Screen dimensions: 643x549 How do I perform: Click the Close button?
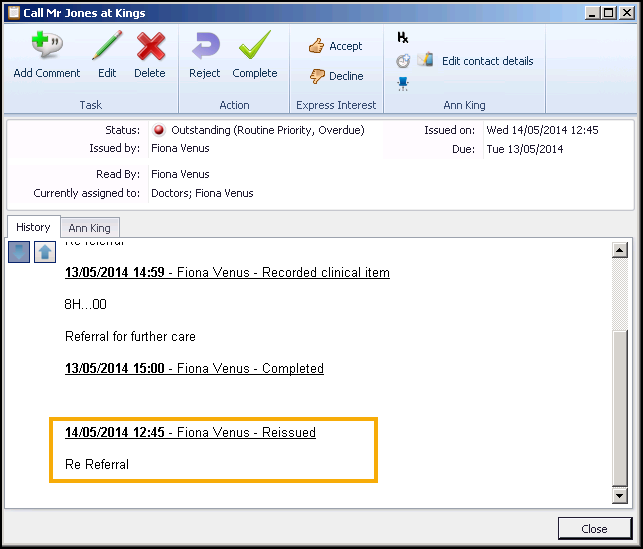tap(594, 529)
